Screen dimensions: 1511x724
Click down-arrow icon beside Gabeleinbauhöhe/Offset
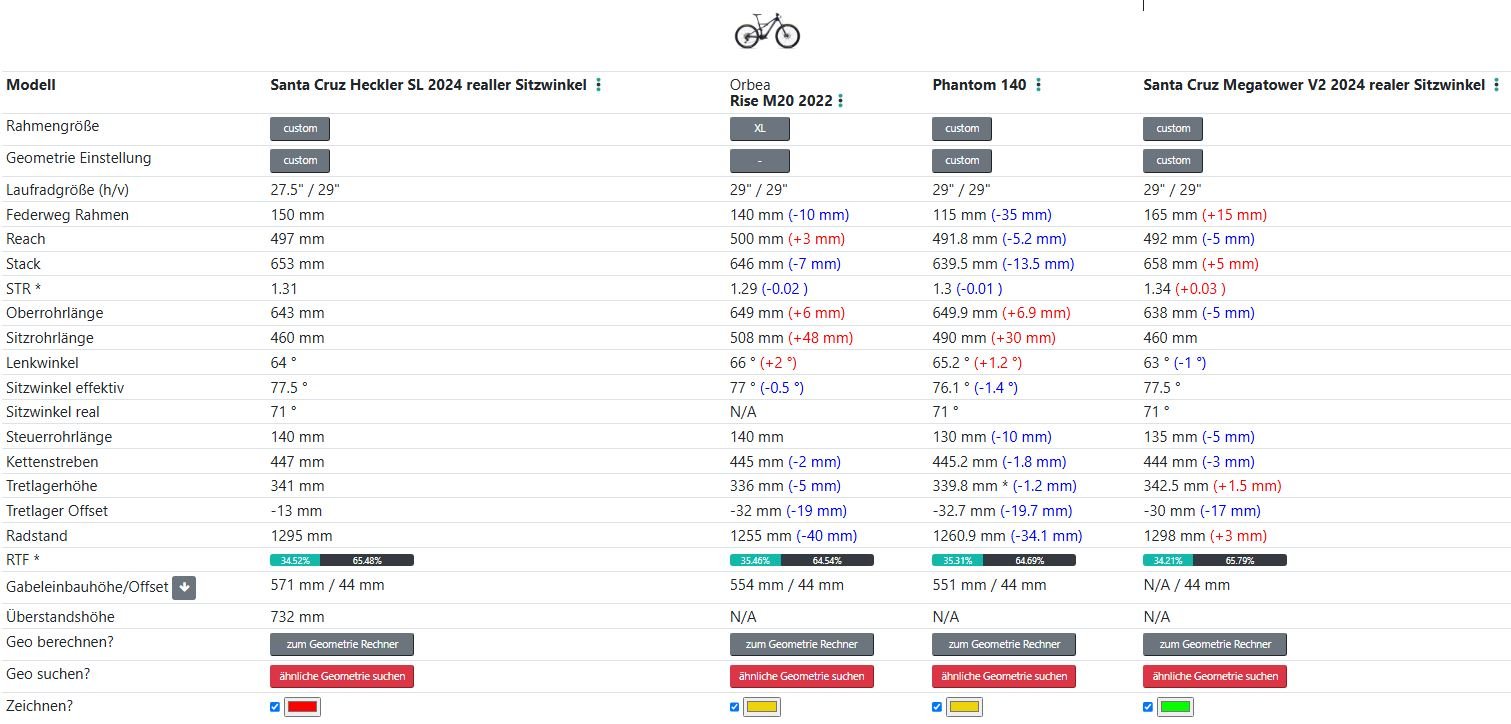point(183,588)
